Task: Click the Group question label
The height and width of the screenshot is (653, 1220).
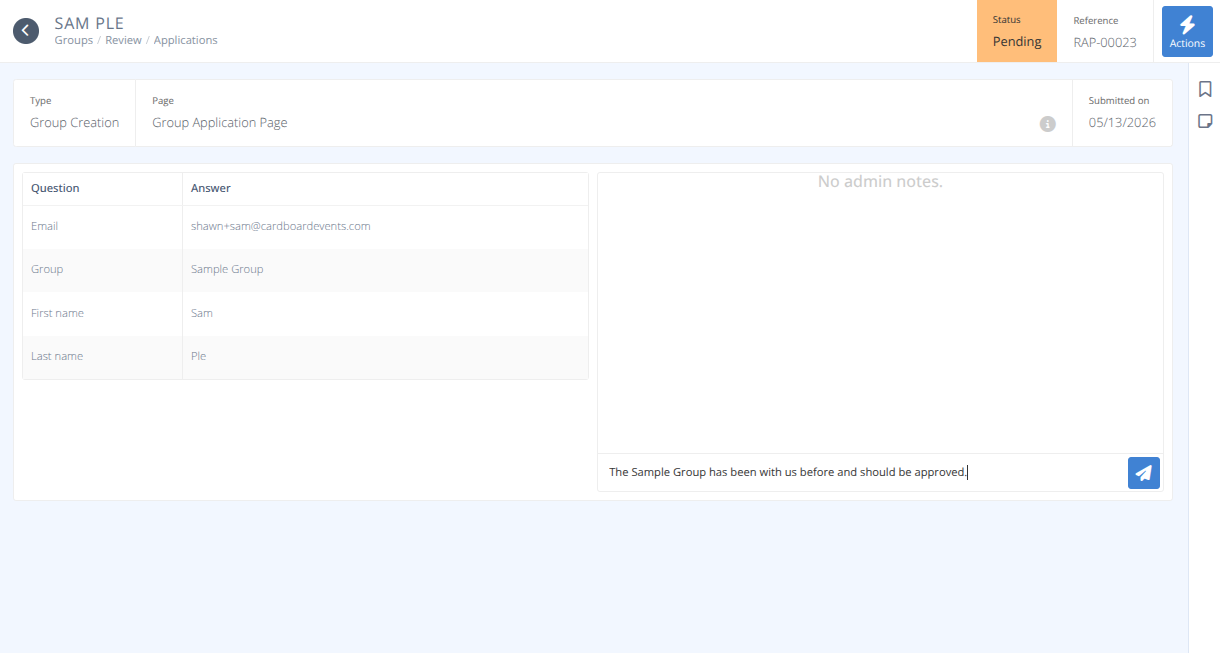Action: [47, 269]
